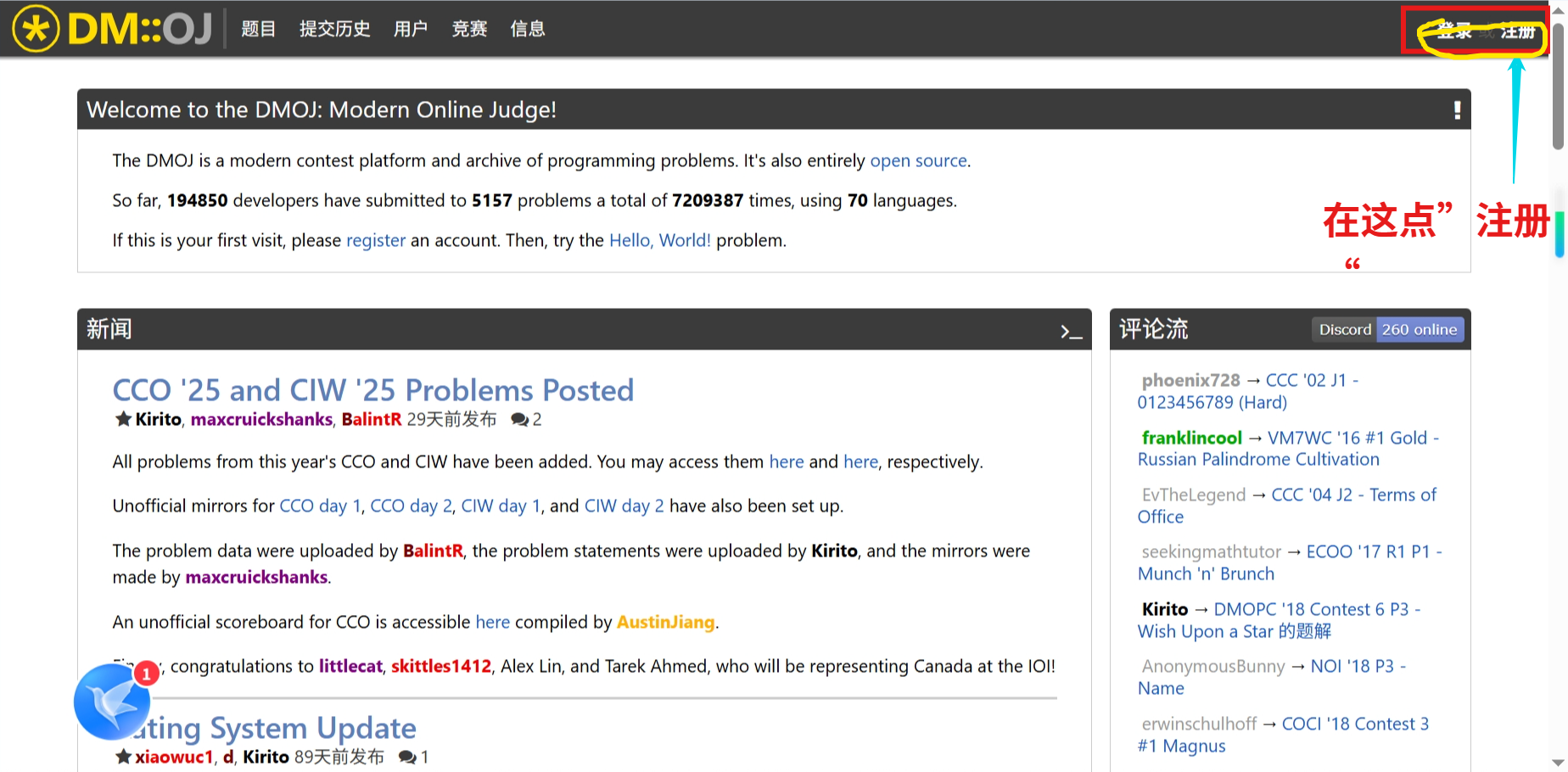Open the open source link
This screenshot has width=1568, height=772.
click(x=918, y=160)
